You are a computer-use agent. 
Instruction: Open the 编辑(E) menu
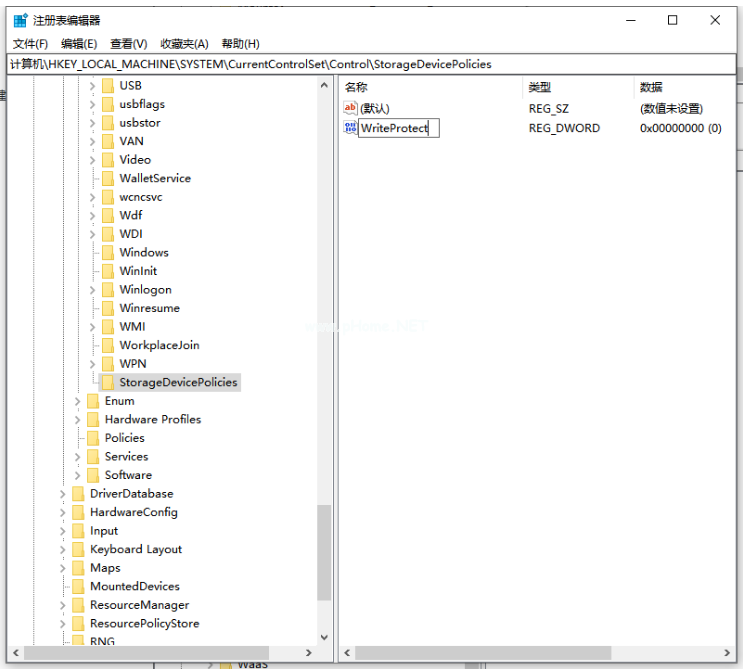coord(79,44)
